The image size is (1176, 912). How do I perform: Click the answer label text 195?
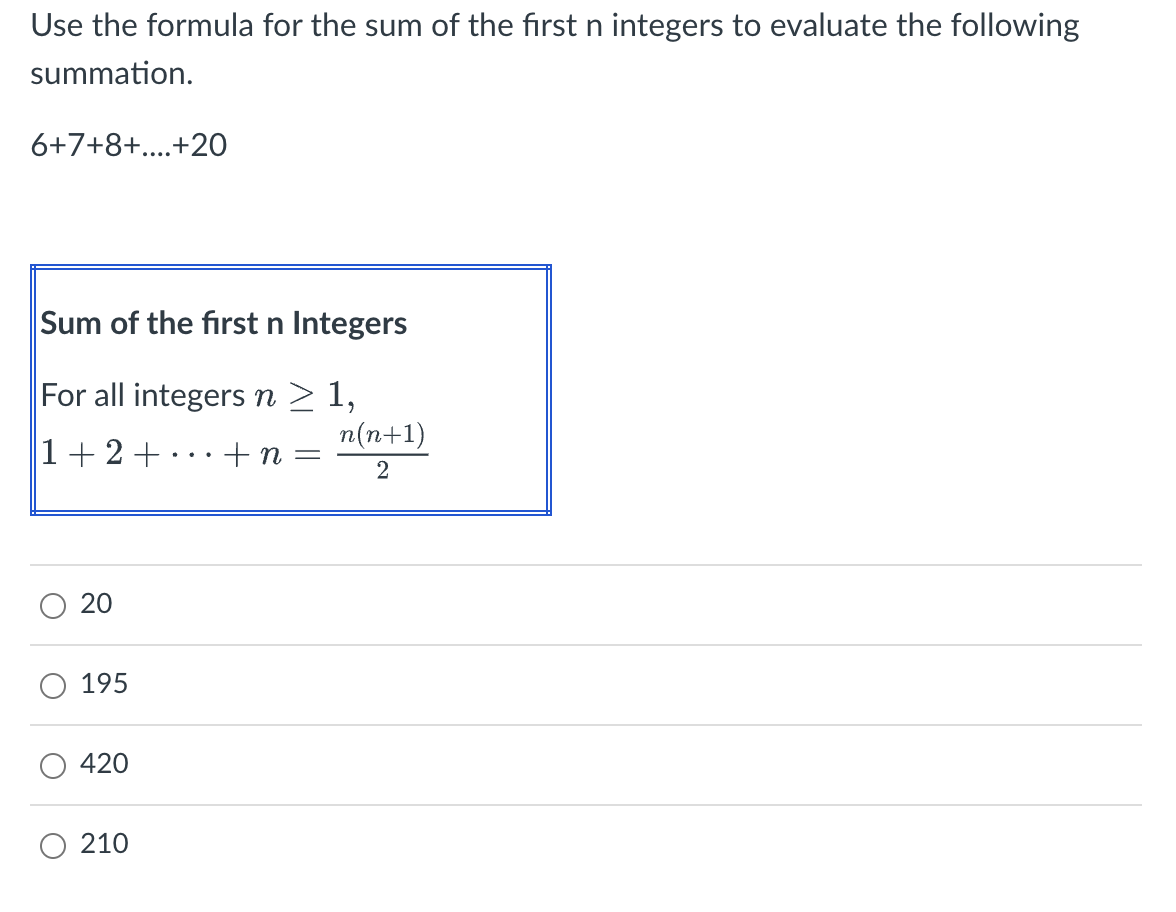(104, 683)
